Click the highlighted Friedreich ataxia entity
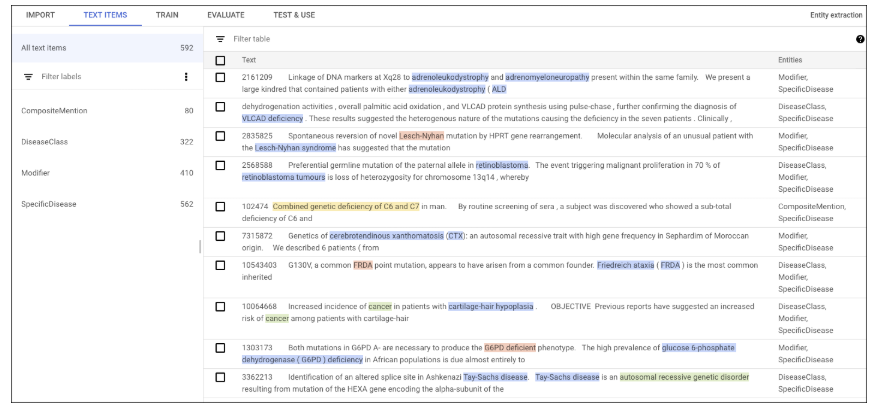 click(625, 265)
